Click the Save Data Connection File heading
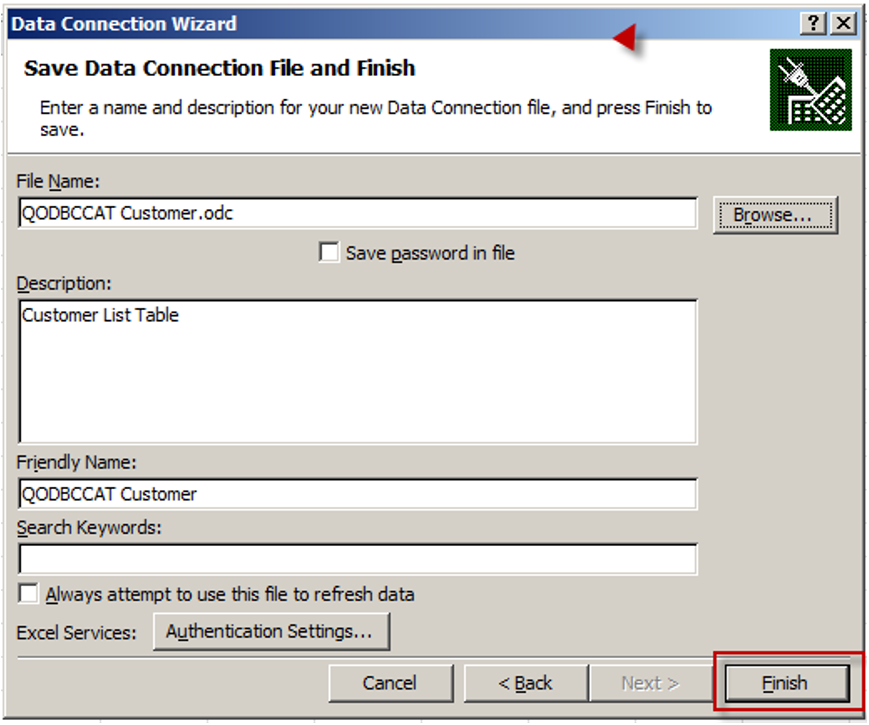This screenshot has height=725, width=869. (x=220, y=69)
